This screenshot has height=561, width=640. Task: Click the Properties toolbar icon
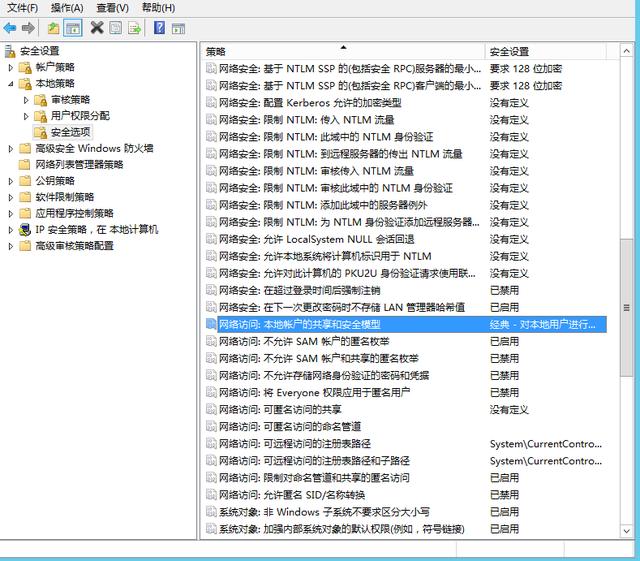(116, 28)
